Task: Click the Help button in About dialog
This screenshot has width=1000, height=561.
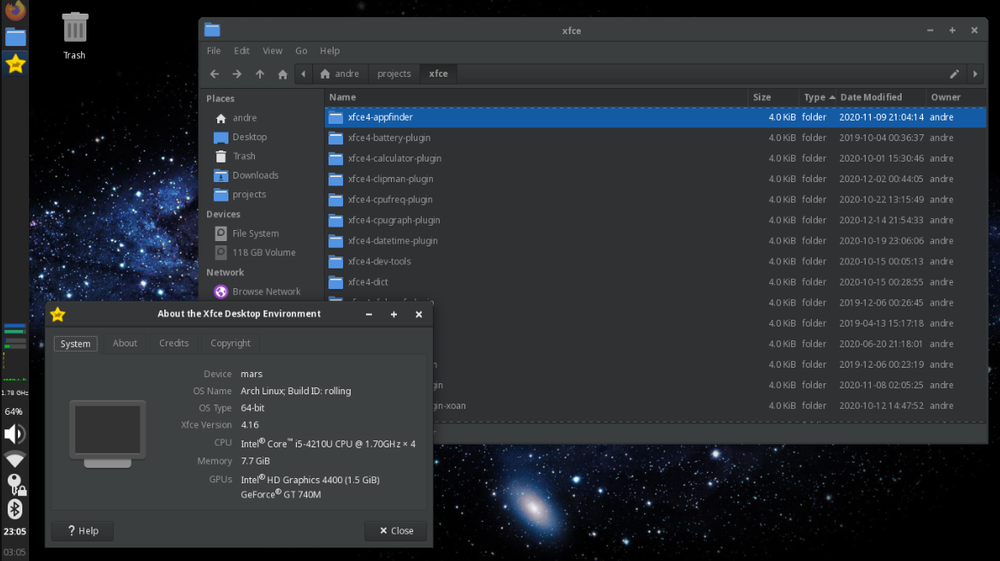Action: [x=83, y=530]
